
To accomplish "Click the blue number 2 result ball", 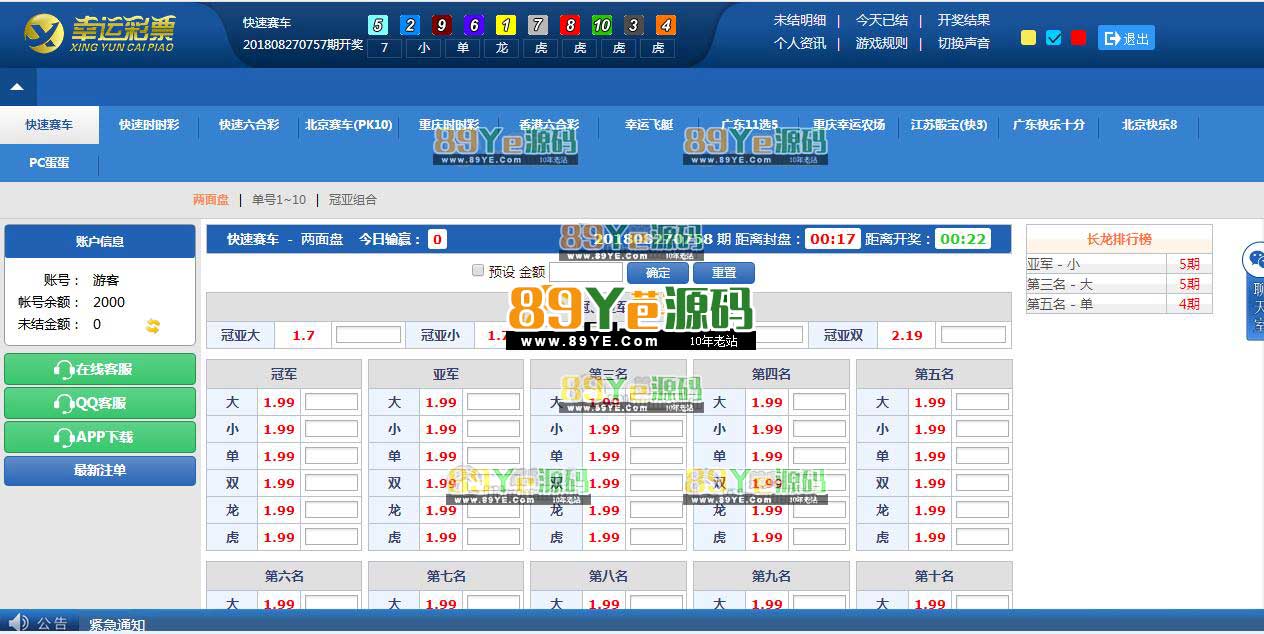I will click(410, 26).
